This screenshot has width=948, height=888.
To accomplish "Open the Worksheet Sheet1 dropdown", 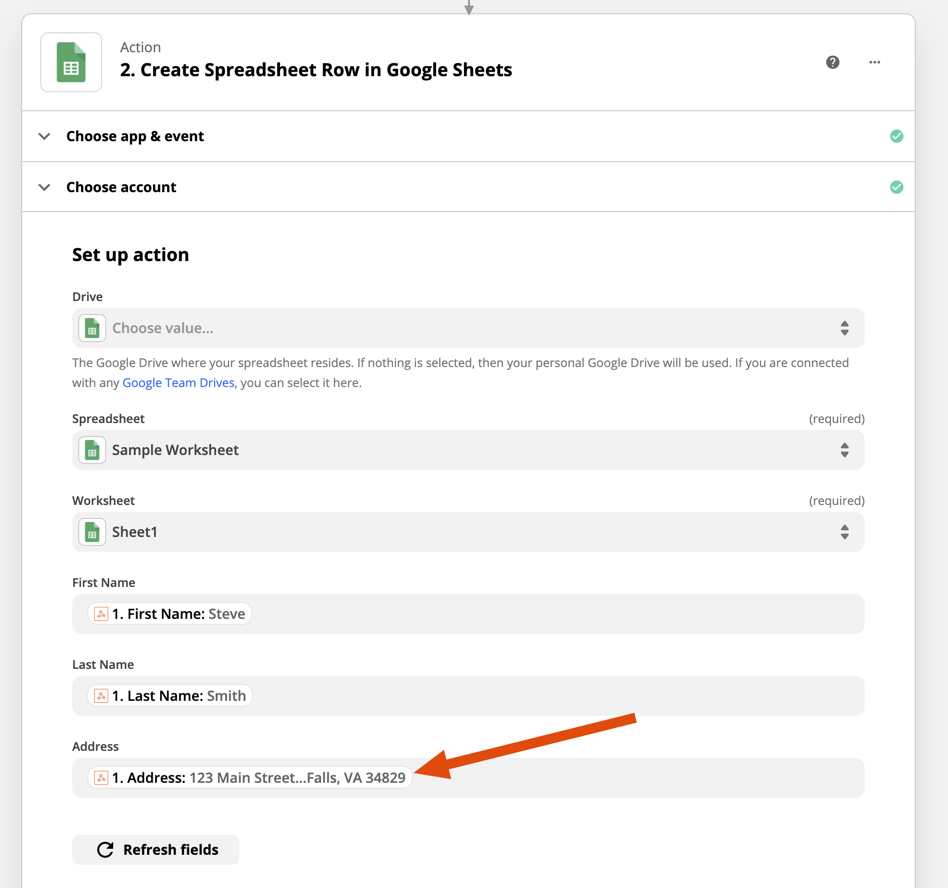I will coord(468,532).
